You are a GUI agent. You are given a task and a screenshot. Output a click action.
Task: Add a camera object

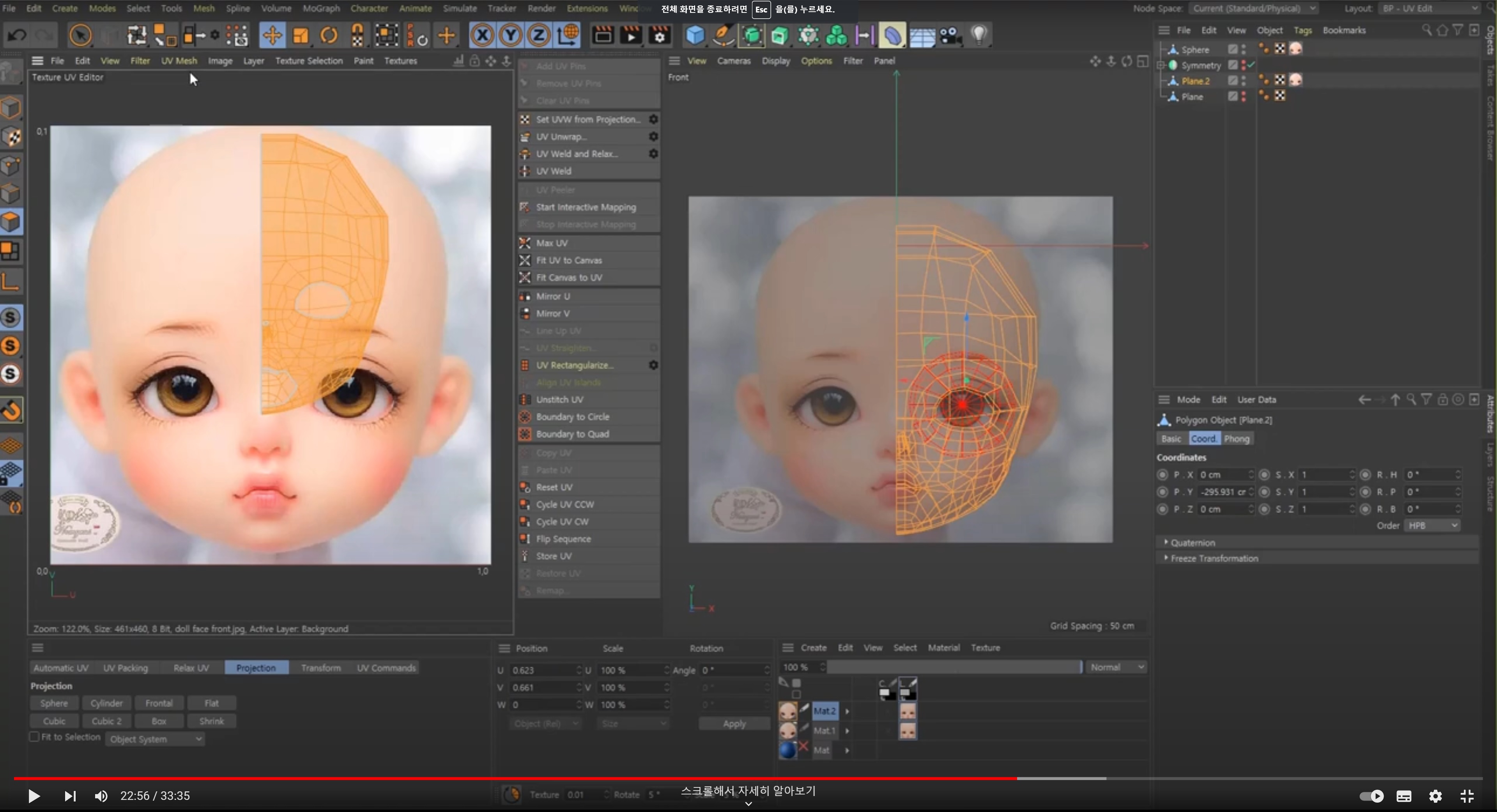click(951, 35)
